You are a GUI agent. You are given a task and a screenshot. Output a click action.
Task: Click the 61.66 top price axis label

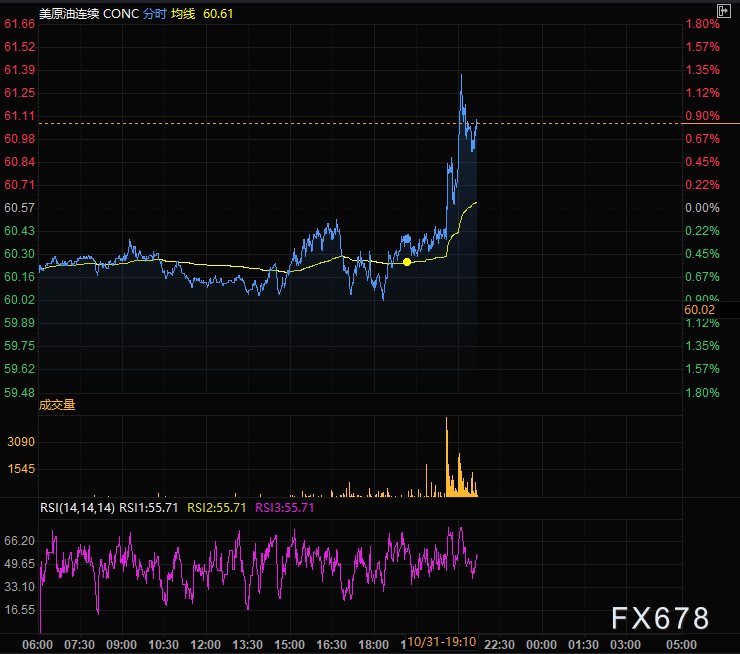click(20, 23)
